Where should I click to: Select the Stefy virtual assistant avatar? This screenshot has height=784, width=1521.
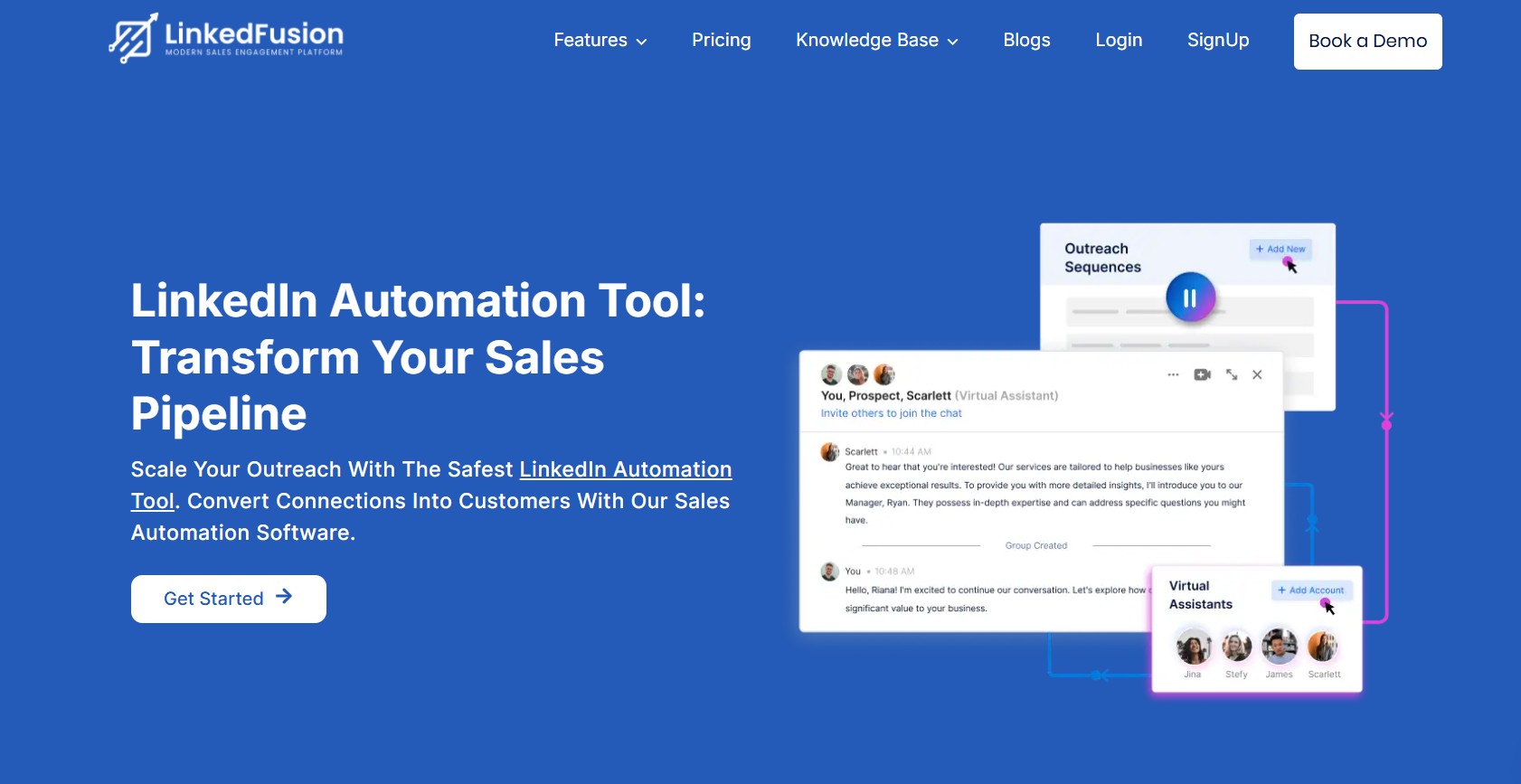(x=1236, y=647)
